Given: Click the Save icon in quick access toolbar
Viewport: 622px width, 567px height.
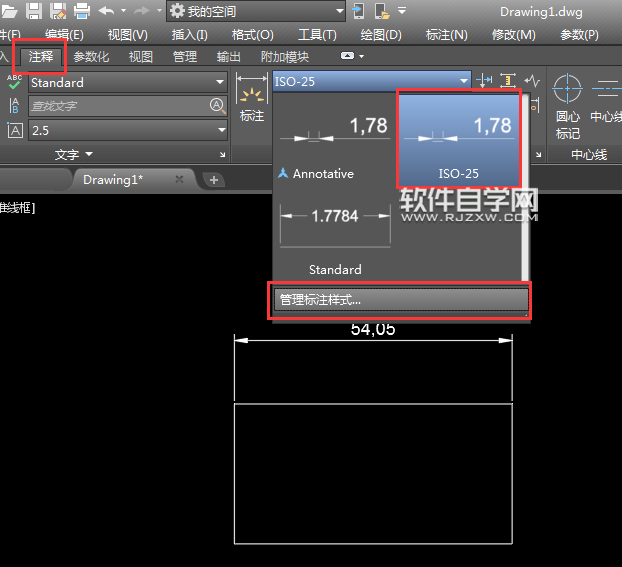Looking at the screenshot, I should pos(34,11).
